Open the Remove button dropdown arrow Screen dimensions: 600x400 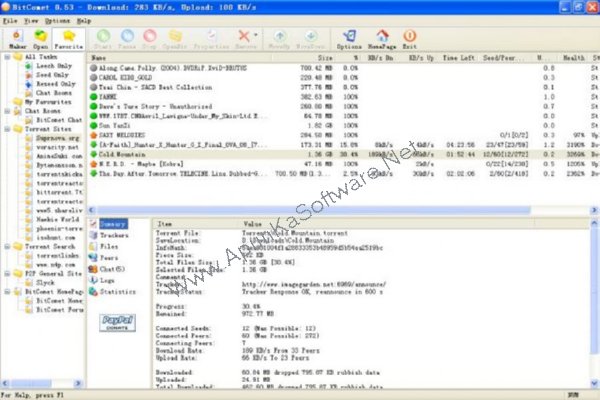pyautogui.click(x=256, y=35)
